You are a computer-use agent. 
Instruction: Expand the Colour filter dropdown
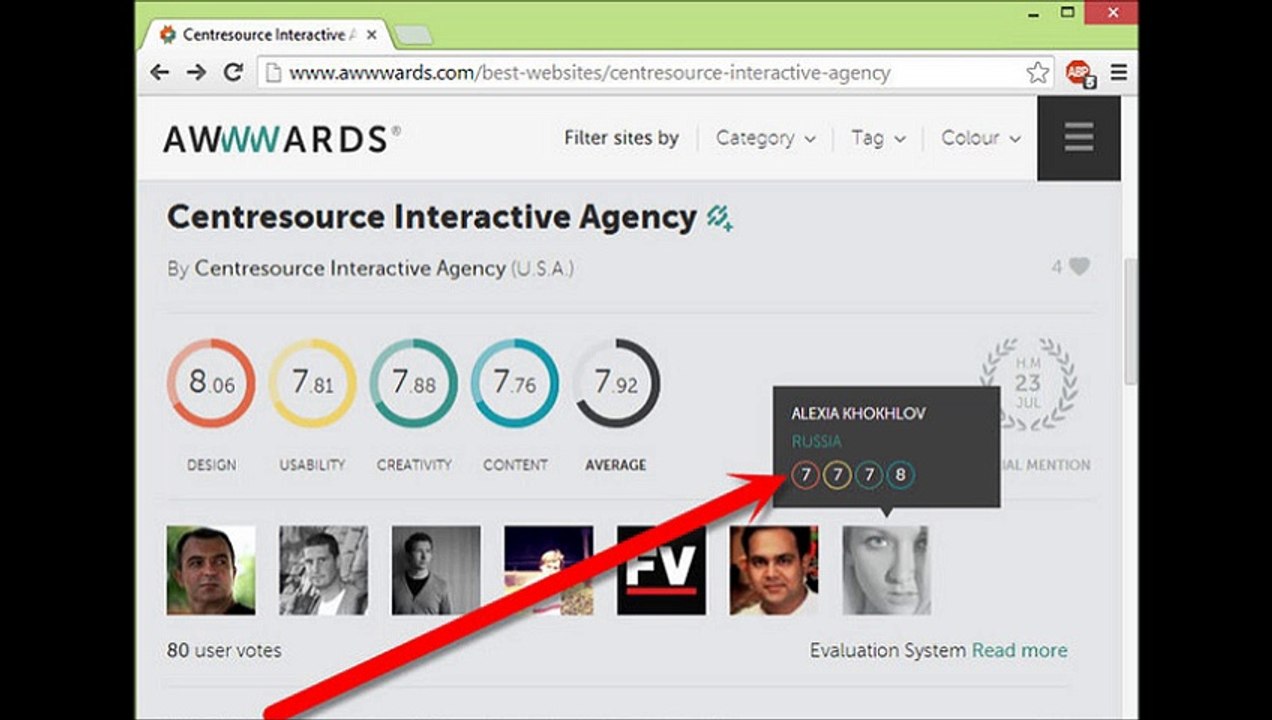980,138
